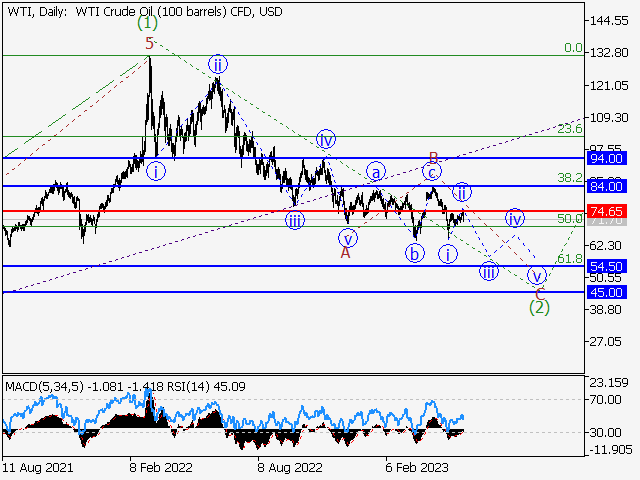This screenshot has width=640, height=480.
Task: Select the 8 Feb 2022 date label
Action: coord(161,467)
